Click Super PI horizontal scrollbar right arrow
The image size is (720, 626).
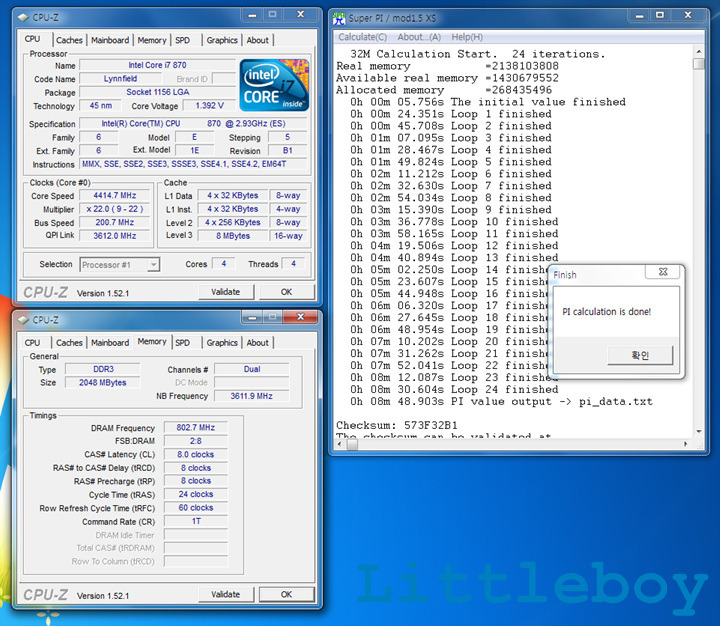686,444
